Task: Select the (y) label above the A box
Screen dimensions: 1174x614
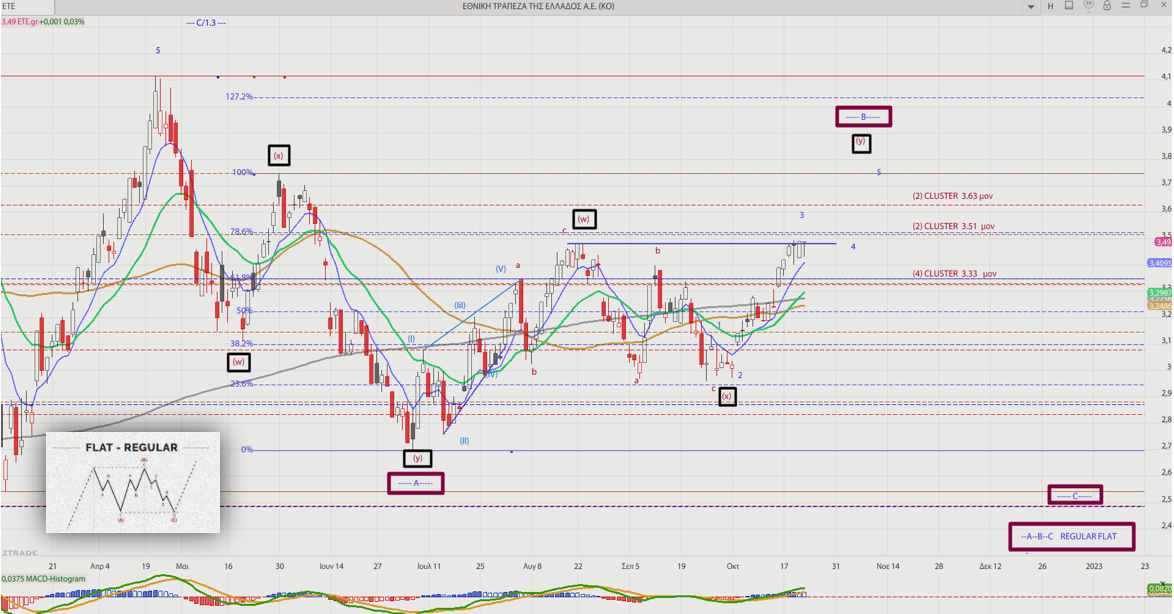Action: pyautogui.click(x=418, y=458)
